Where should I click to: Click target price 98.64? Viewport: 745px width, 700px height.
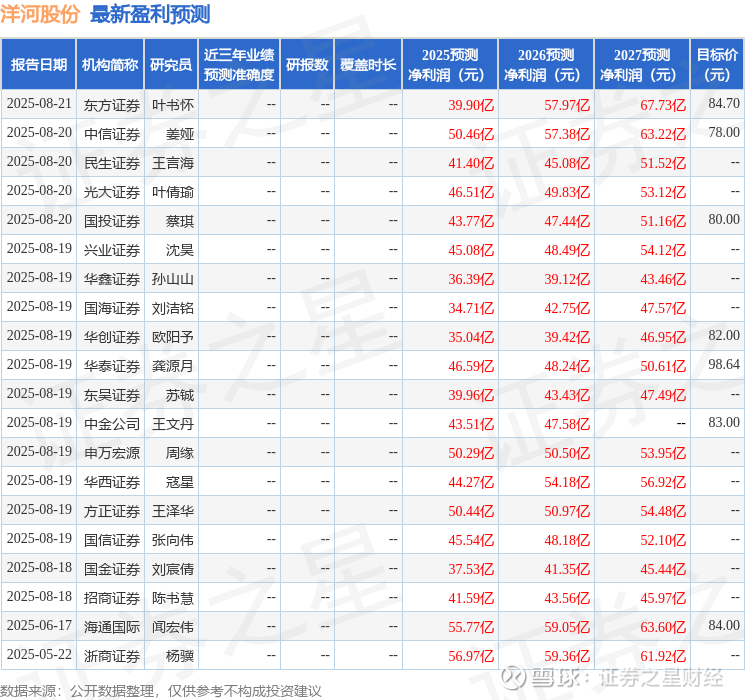pyautogui.click(x=724, y=364)
